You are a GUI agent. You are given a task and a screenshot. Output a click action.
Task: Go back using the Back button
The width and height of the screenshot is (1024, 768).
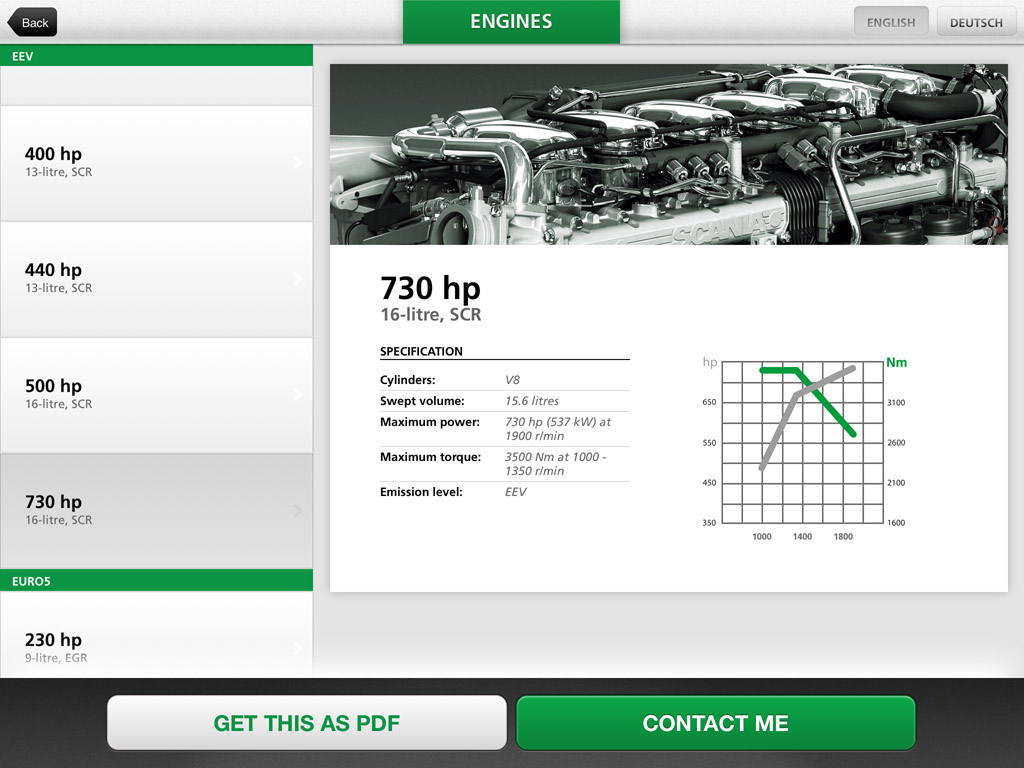pos(33,22)
